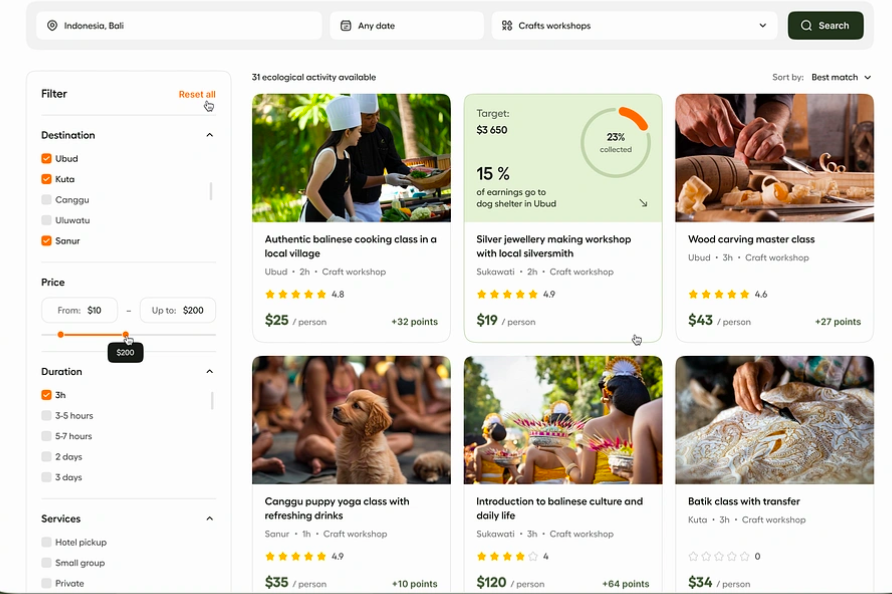The image size is (892, 594).
Task: Check the Hotel pickup service option
Action: [x=46, y=542]
